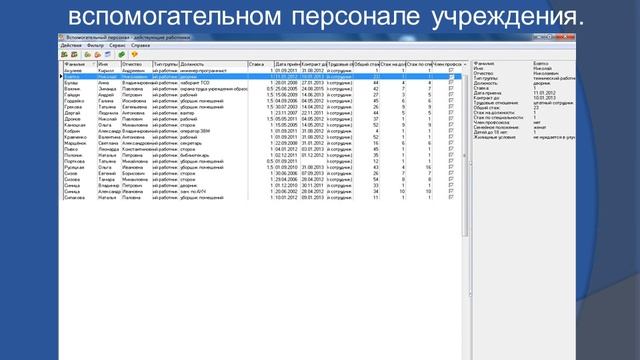Select the position cell 'библиотекарь'
The image size is (640, 360).
pyautogui.click(x=213, y=155)
